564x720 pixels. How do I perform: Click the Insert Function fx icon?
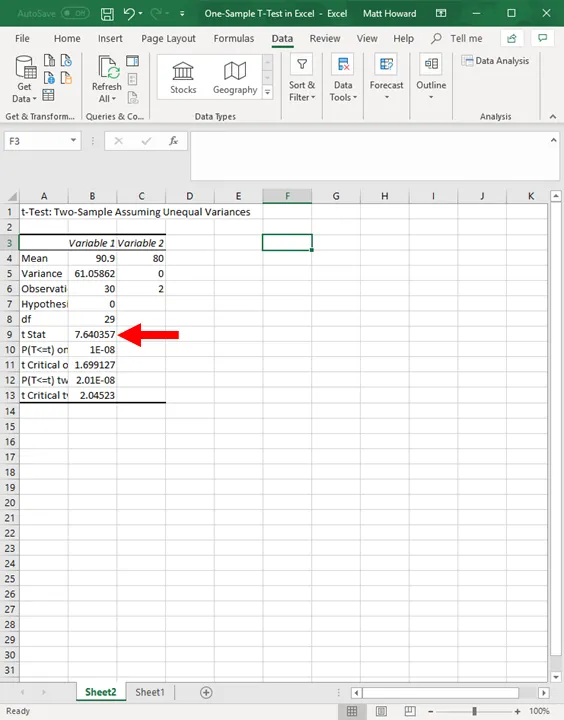174,141
